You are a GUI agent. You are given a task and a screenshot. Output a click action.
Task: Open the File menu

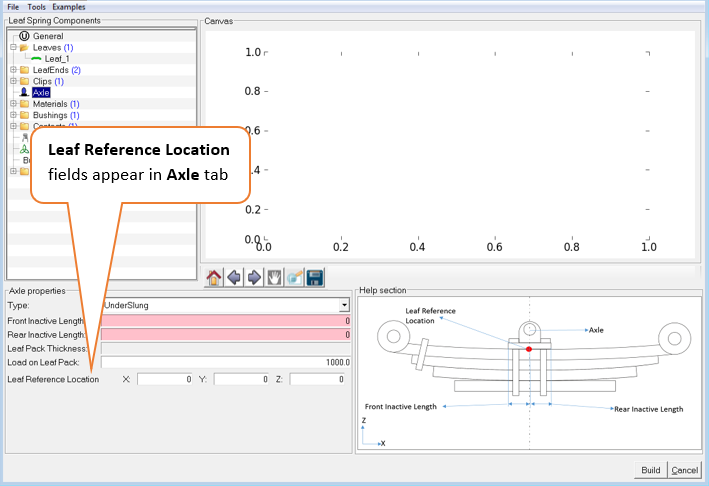14,6
